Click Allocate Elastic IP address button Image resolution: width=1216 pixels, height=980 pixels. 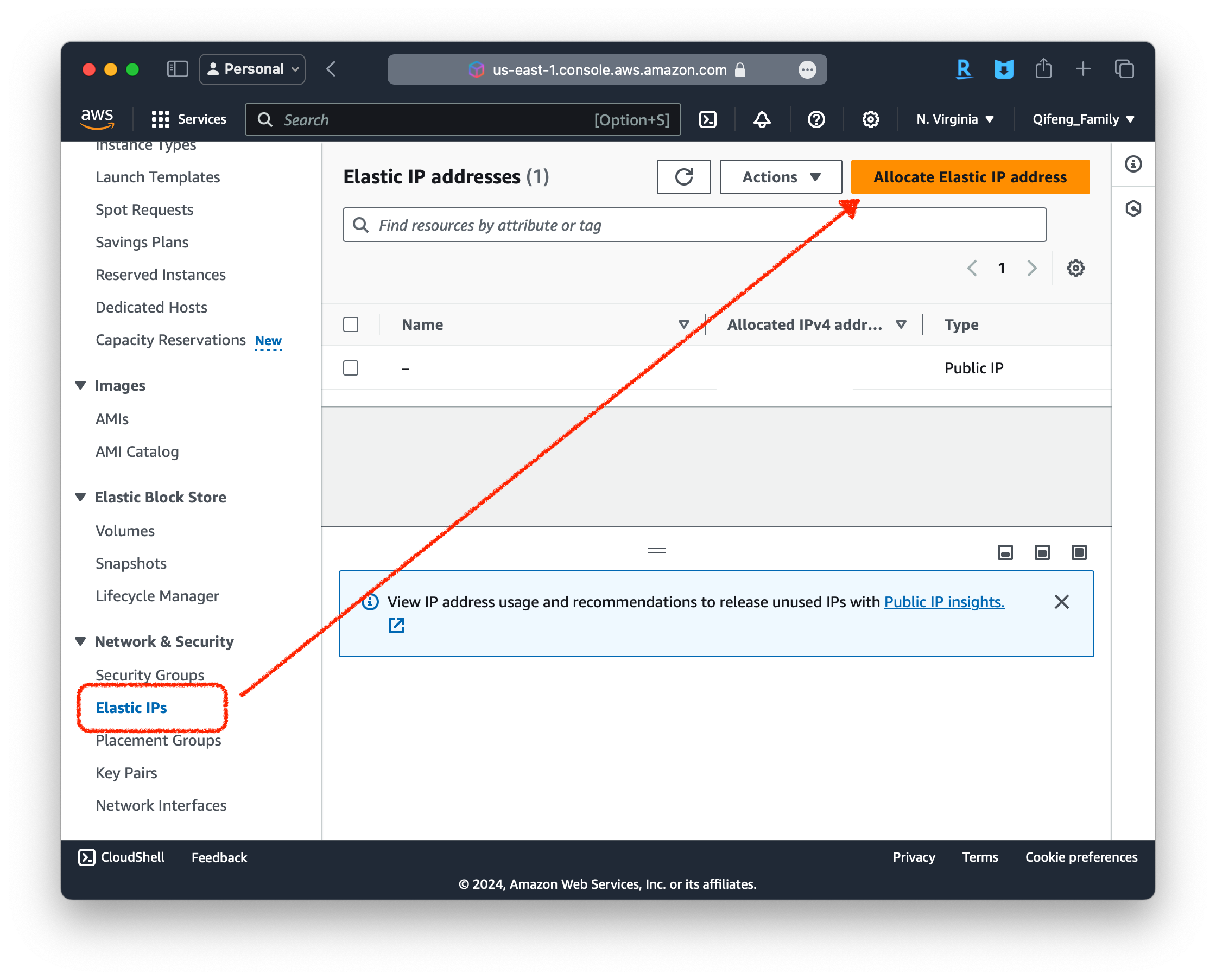pos(970,177)
